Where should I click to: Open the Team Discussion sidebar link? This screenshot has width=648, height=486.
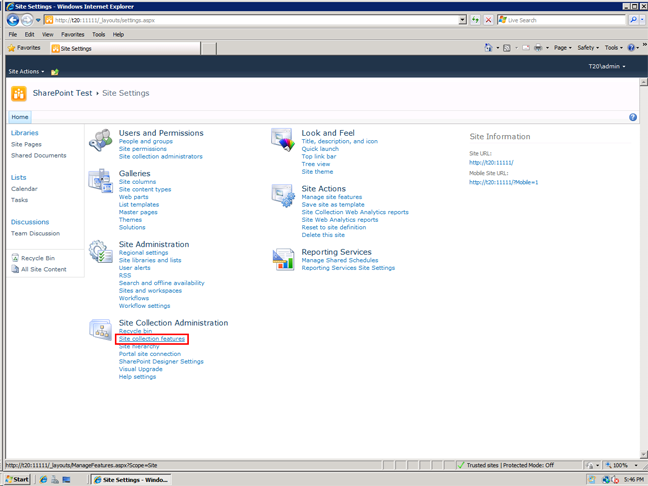35,233
